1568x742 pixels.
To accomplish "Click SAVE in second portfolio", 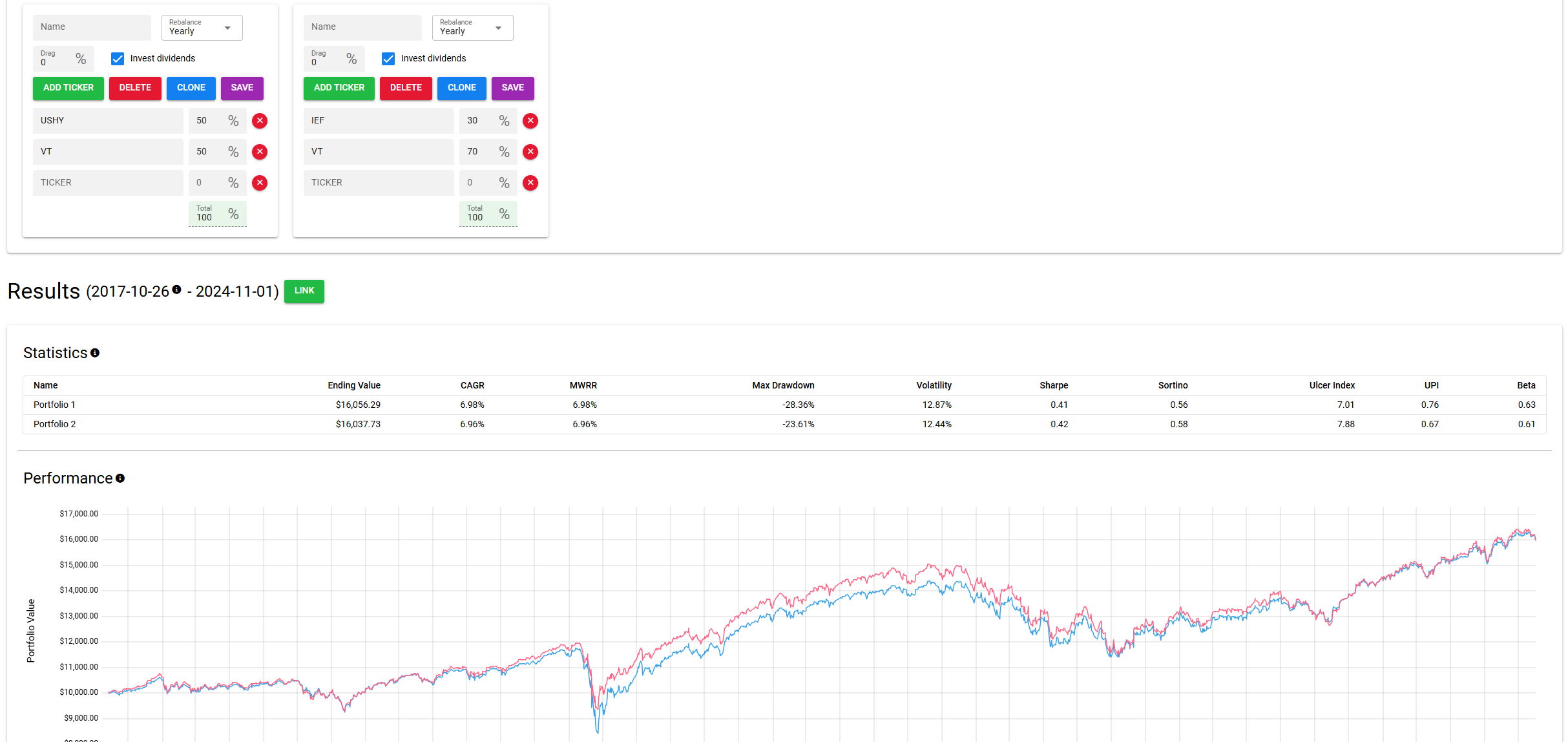I will click(x=513, y=88).
